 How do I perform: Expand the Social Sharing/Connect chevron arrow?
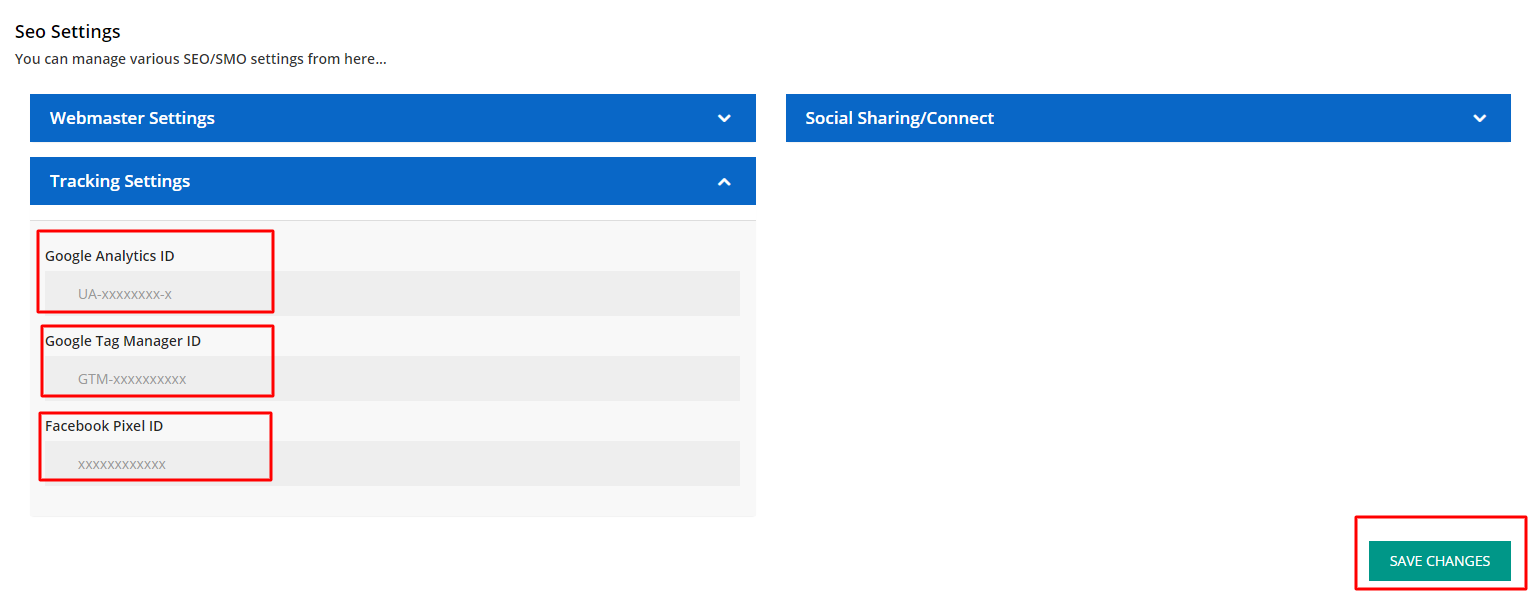1479,118
